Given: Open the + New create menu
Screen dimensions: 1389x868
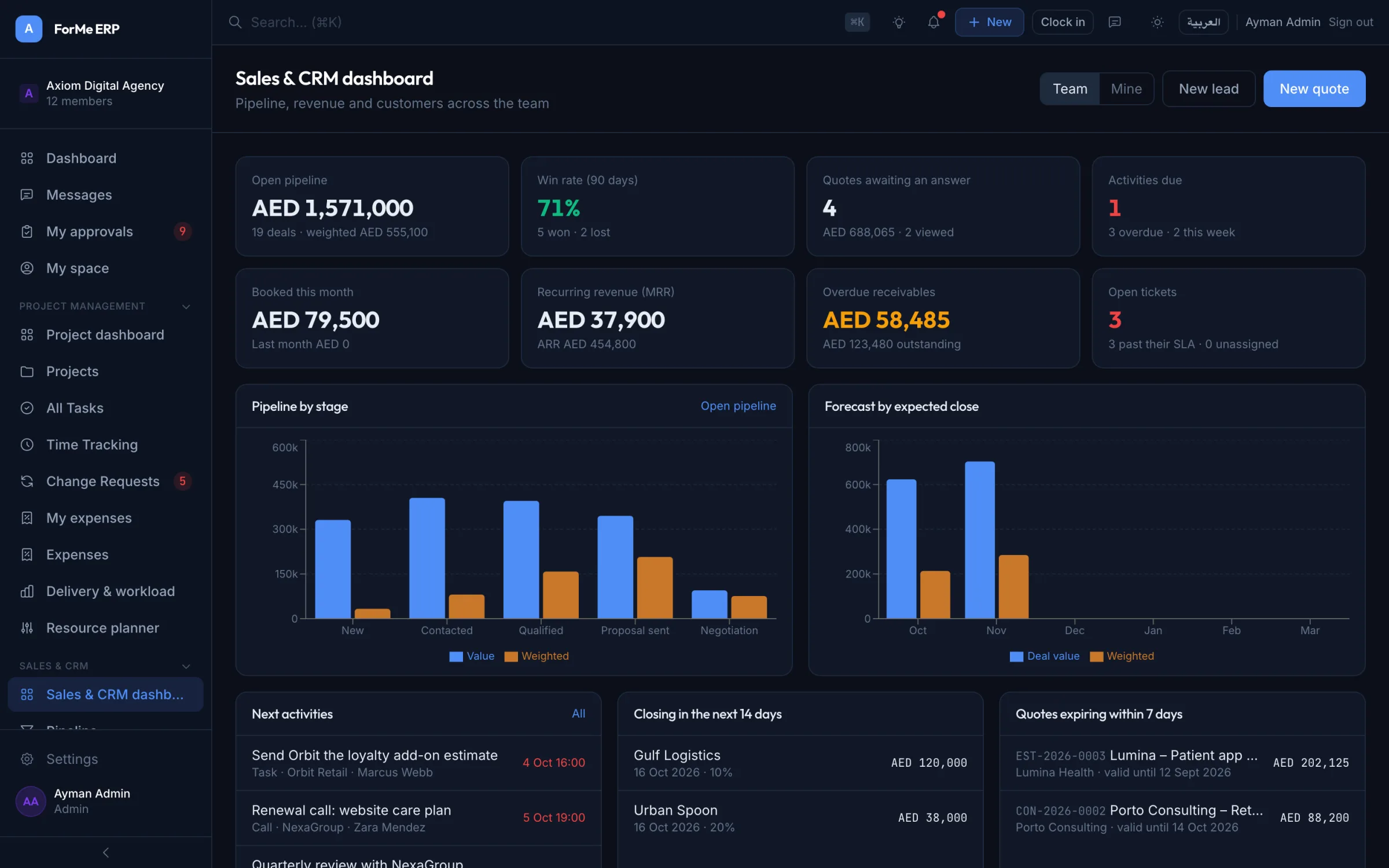Looking at the screenshot, I should click(989, 22).
